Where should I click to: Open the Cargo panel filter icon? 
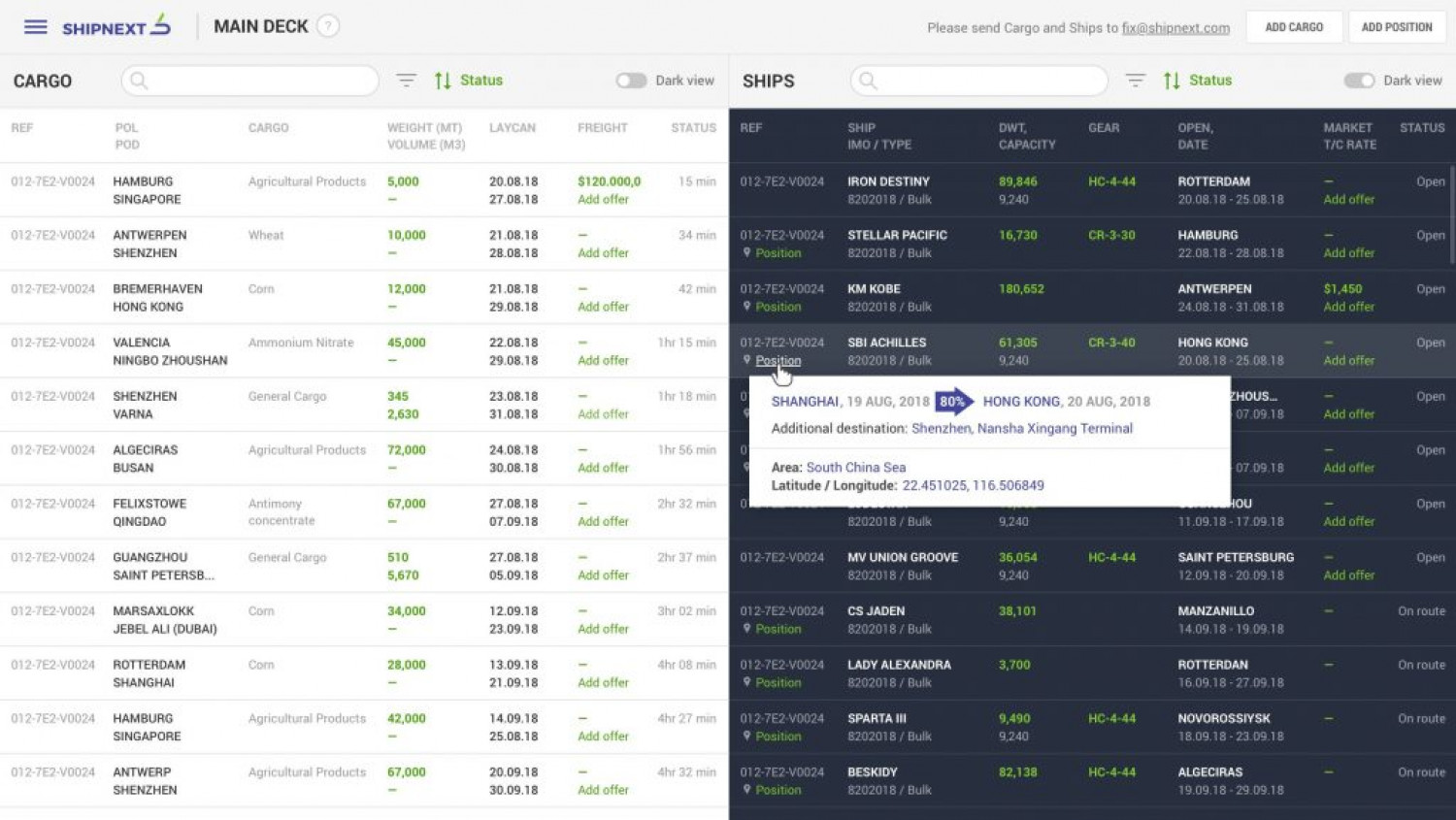(406, 81)
